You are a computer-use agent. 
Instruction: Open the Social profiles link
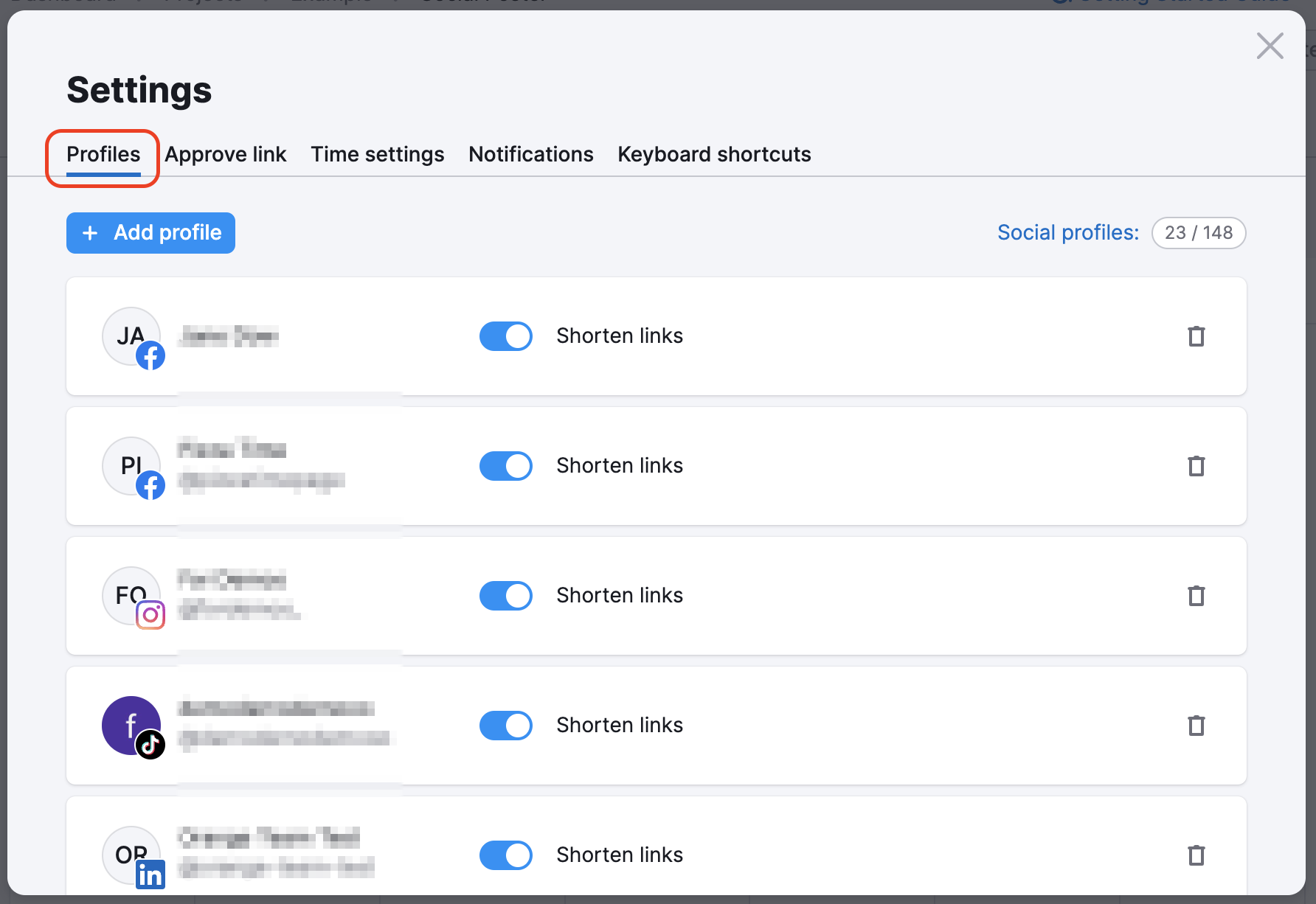pyautogui.click(x=1067, y=232)
